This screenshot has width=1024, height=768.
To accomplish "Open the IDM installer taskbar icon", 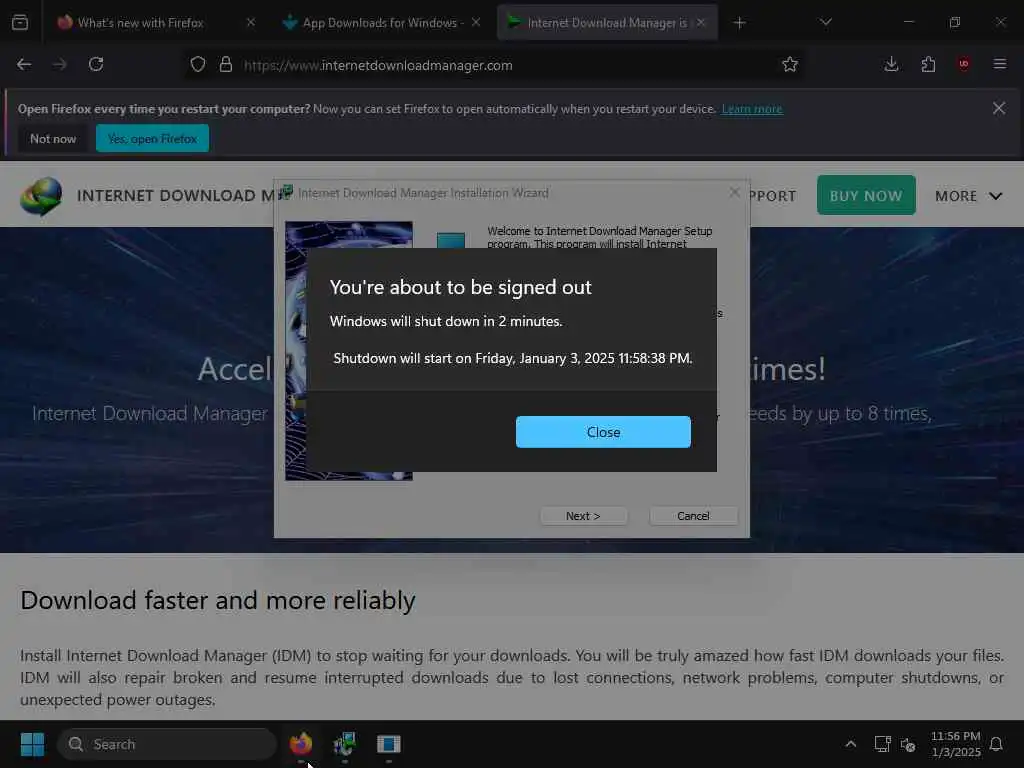I will tap(345, 744).
